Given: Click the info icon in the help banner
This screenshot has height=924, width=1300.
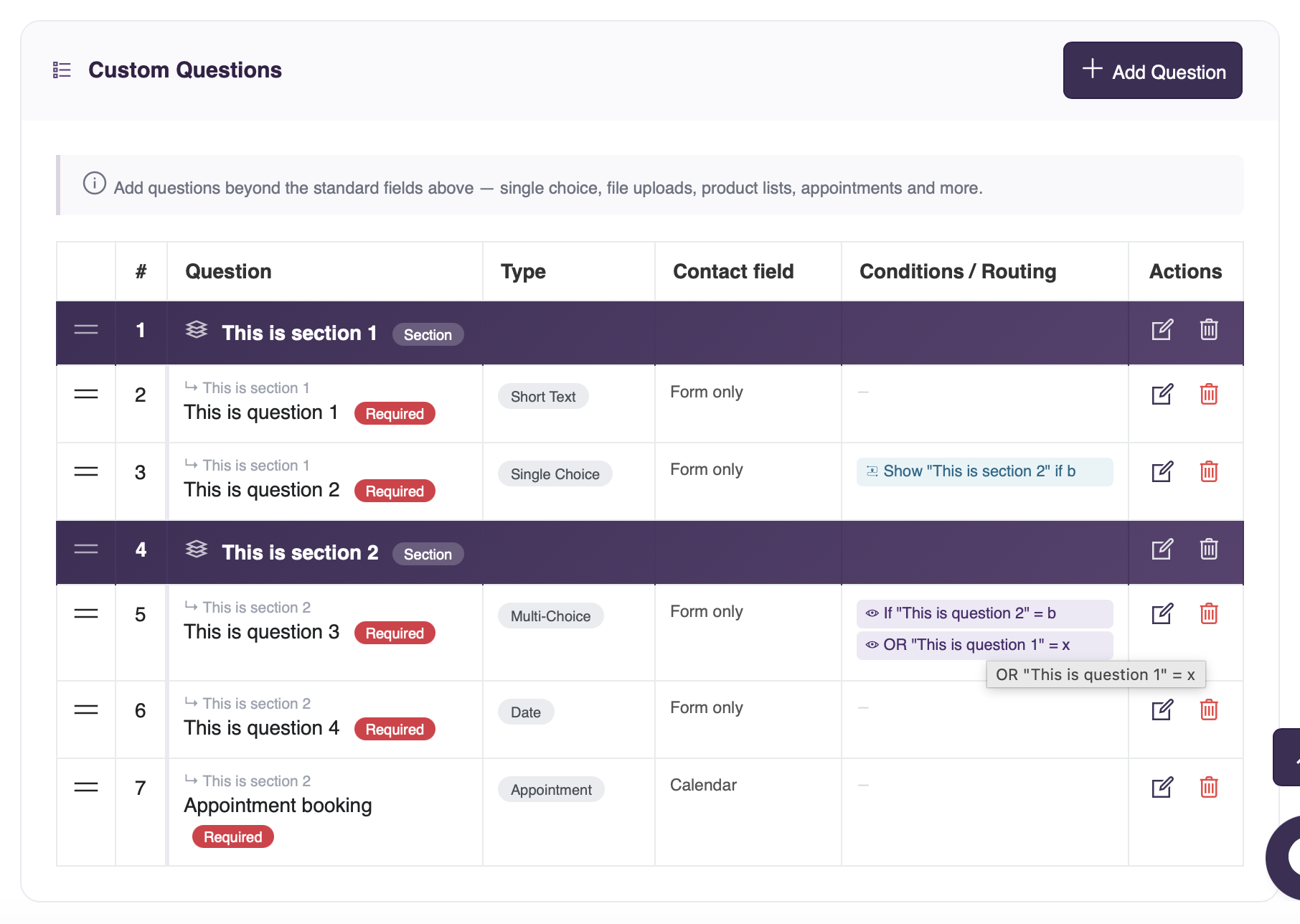Looking at the screenshot, I should point(95,184).
